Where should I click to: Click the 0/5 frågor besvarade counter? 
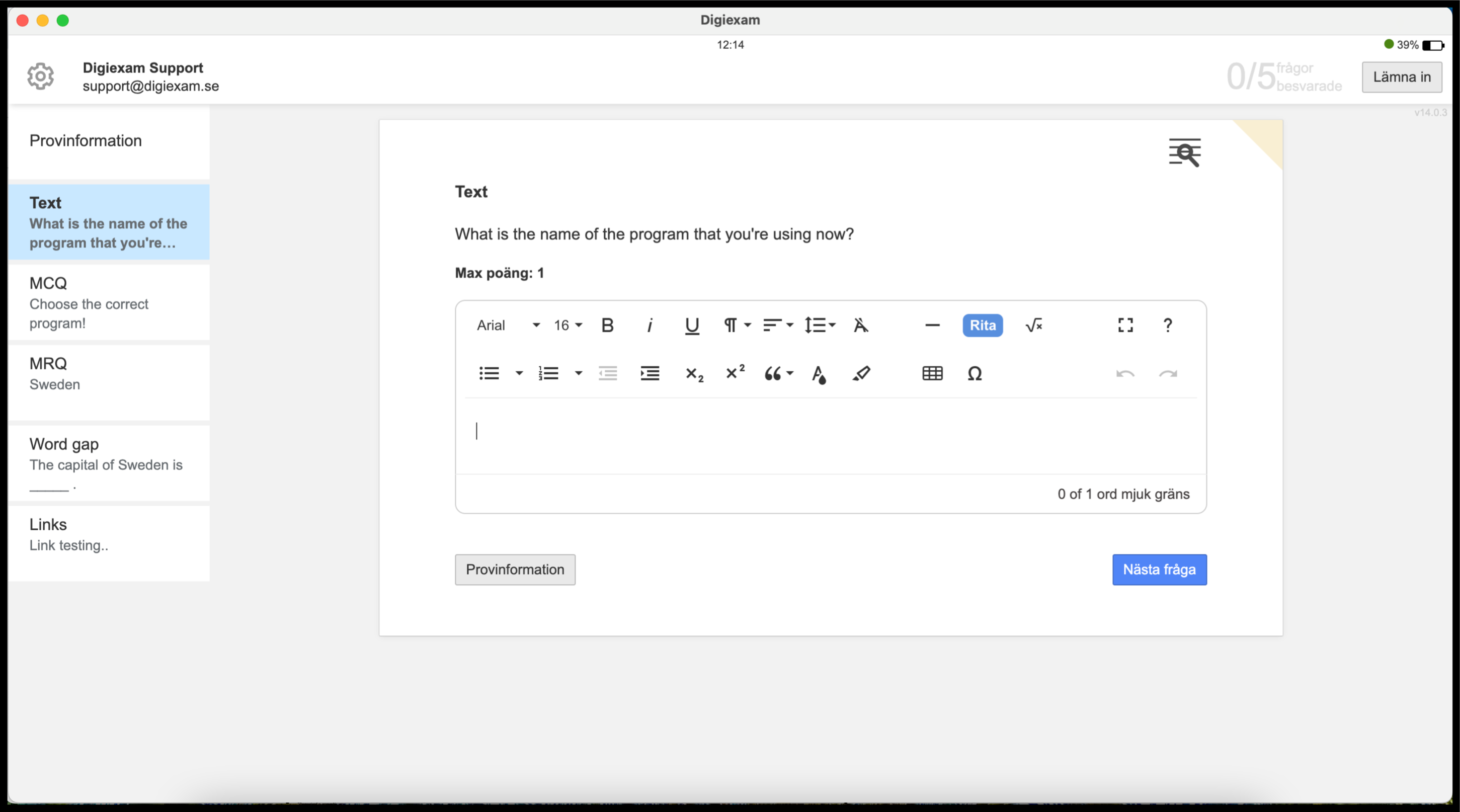point(1284,76)
